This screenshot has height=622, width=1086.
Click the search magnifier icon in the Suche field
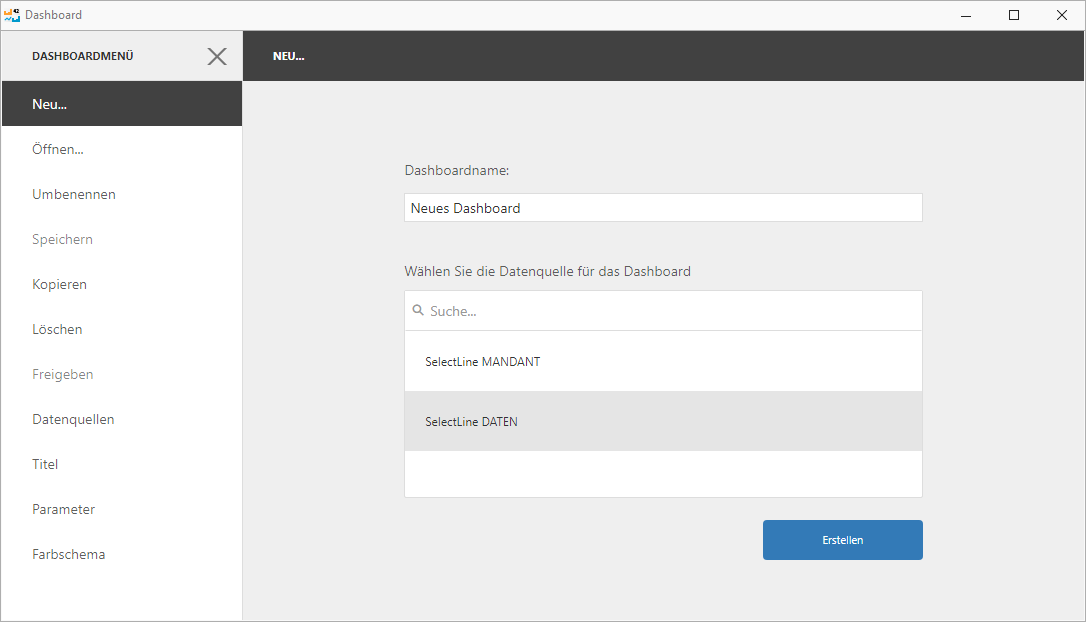[x=418, y=310]
